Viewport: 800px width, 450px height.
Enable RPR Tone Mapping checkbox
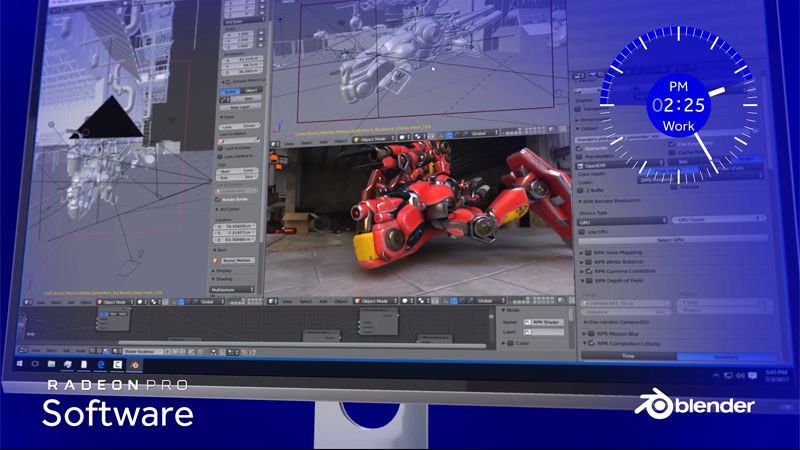coord(588,253)
